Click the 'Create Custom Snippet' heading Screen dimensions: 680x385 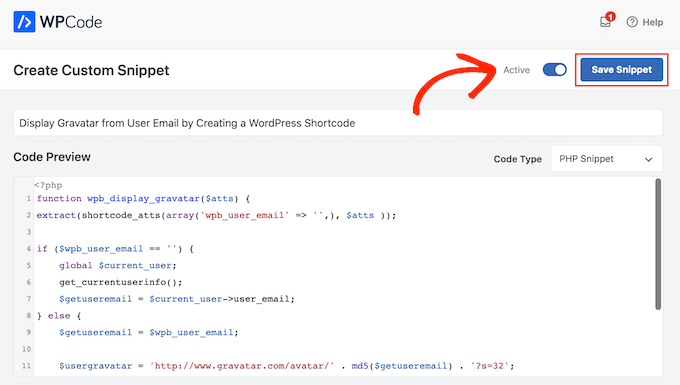click(91, 70)
